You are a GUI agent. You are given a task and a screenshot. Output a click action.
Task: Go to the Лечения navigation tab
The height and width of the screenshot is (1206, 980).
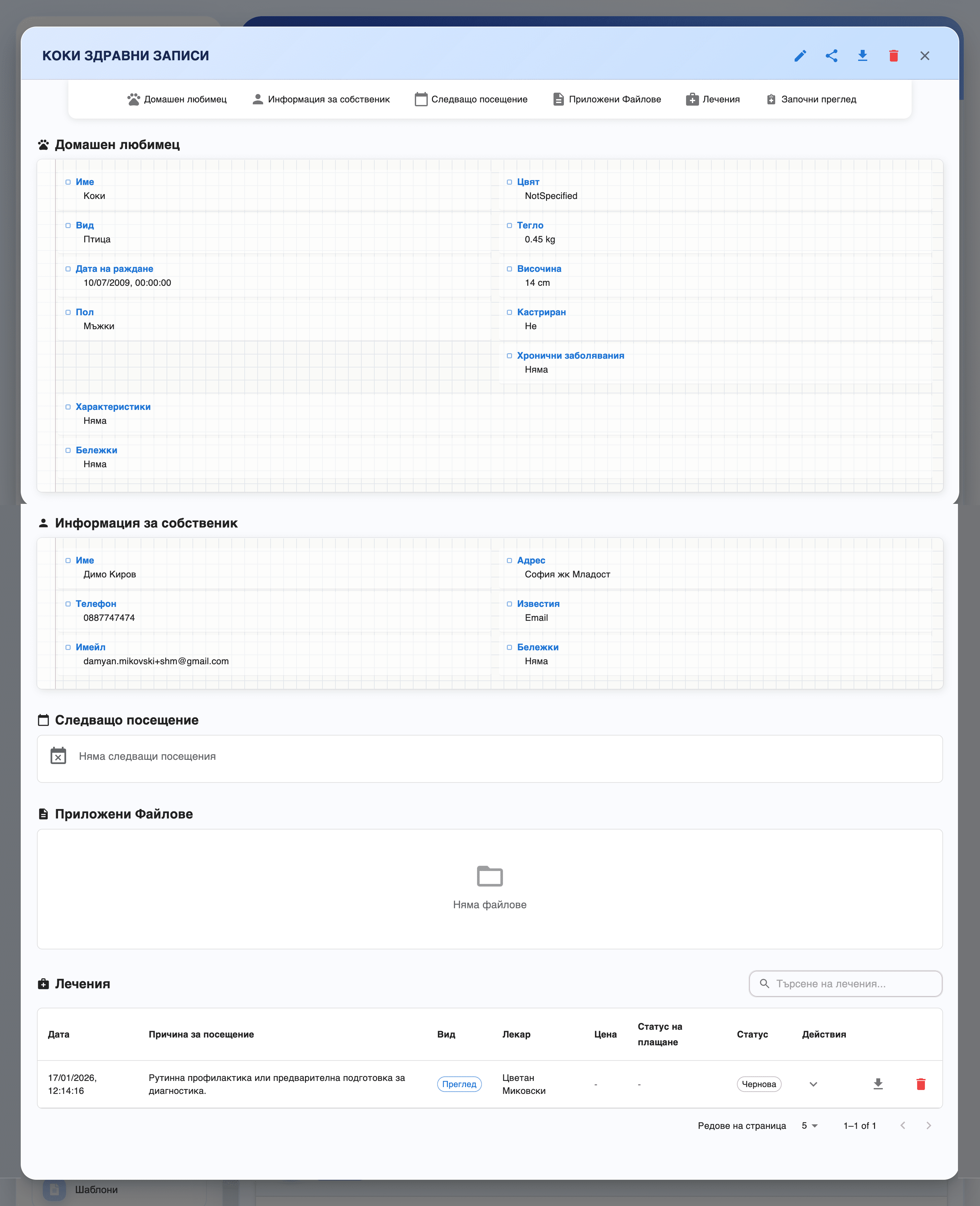coord(712,99)
